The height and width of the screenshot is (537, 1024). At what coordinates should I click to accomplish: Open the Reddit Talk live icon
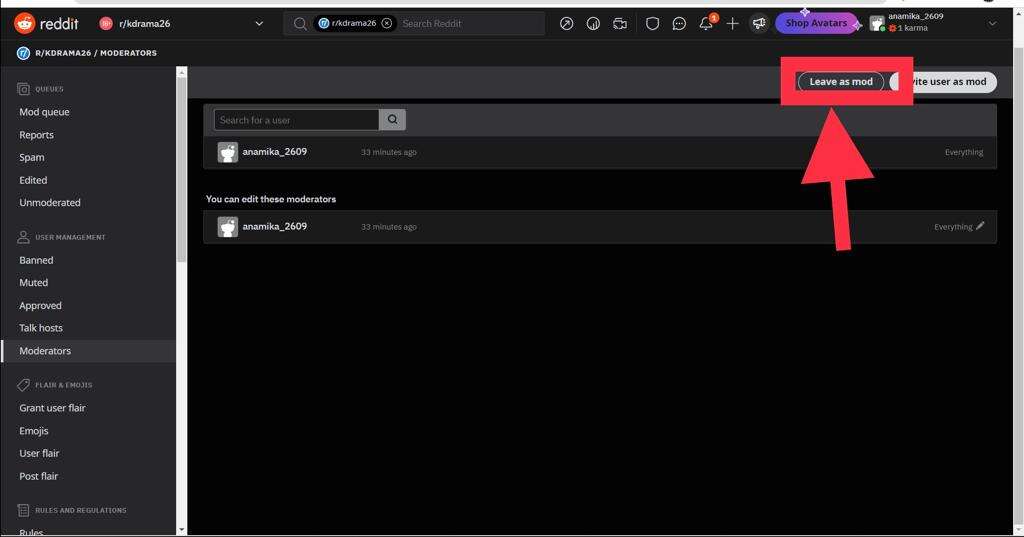(x=620, y=24)
